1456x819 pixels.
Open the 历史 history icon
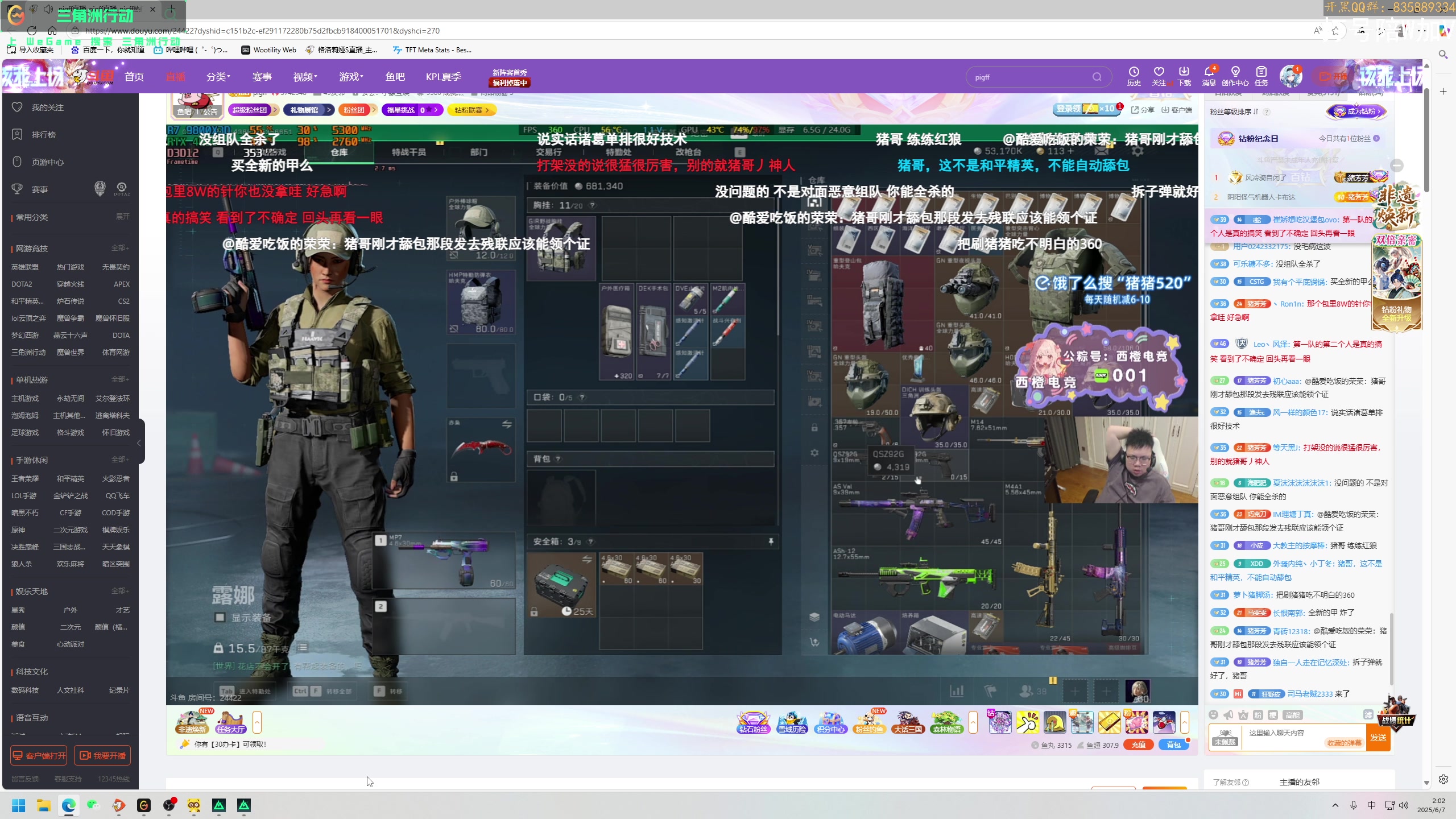(1134, 76)
